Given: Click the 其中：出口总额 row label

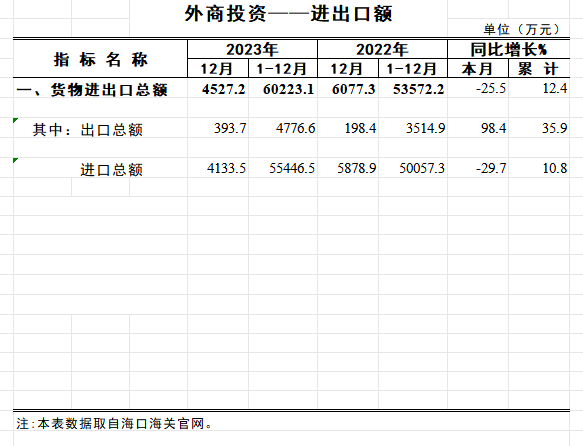Looking at the screenshot, I should click(x=88, y=130).
